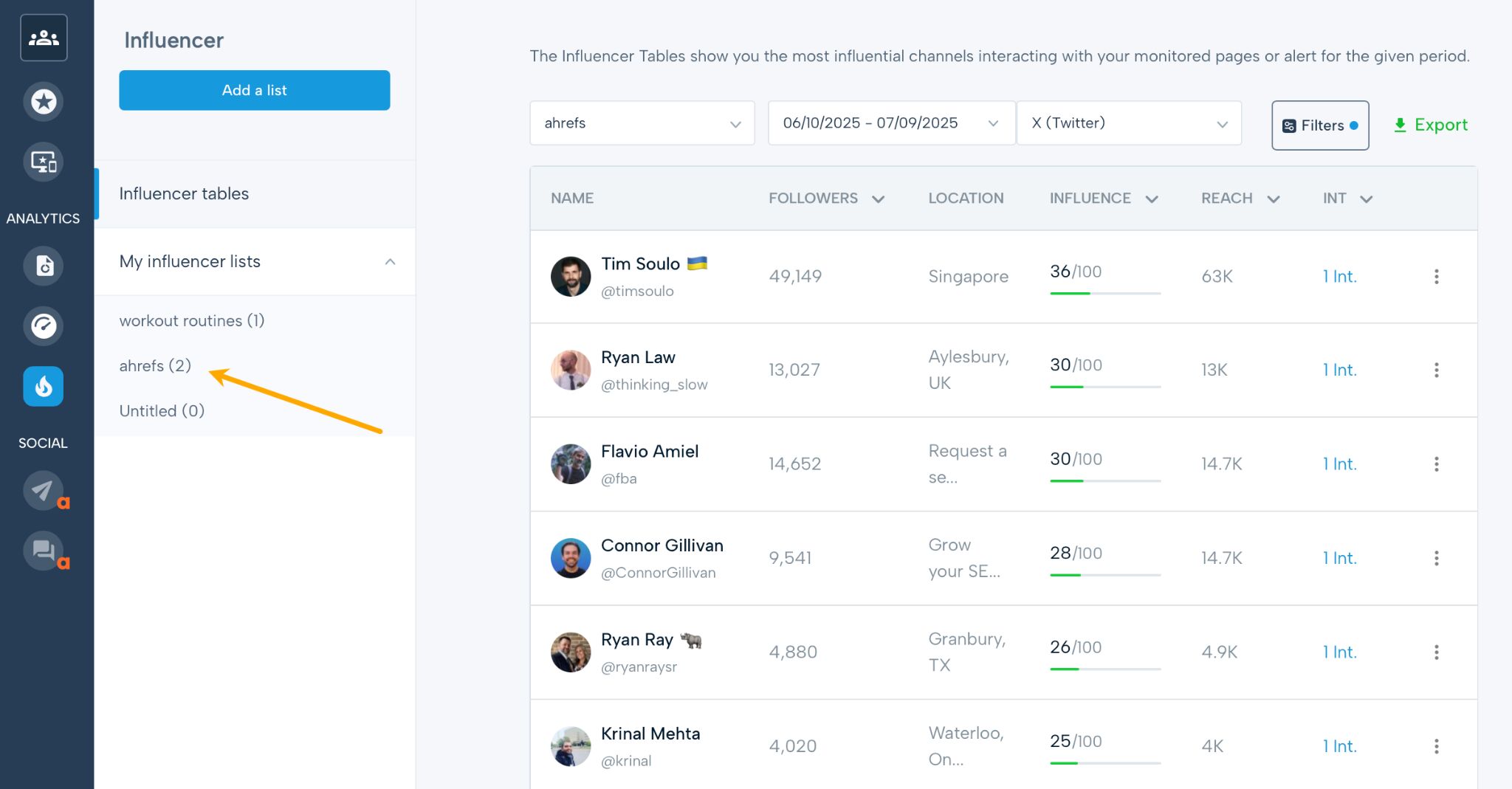The width and height of the screenshot is (1512, 789).
Task: Open the X (Twitter) source selector
Action: (x=1128, y=123)
